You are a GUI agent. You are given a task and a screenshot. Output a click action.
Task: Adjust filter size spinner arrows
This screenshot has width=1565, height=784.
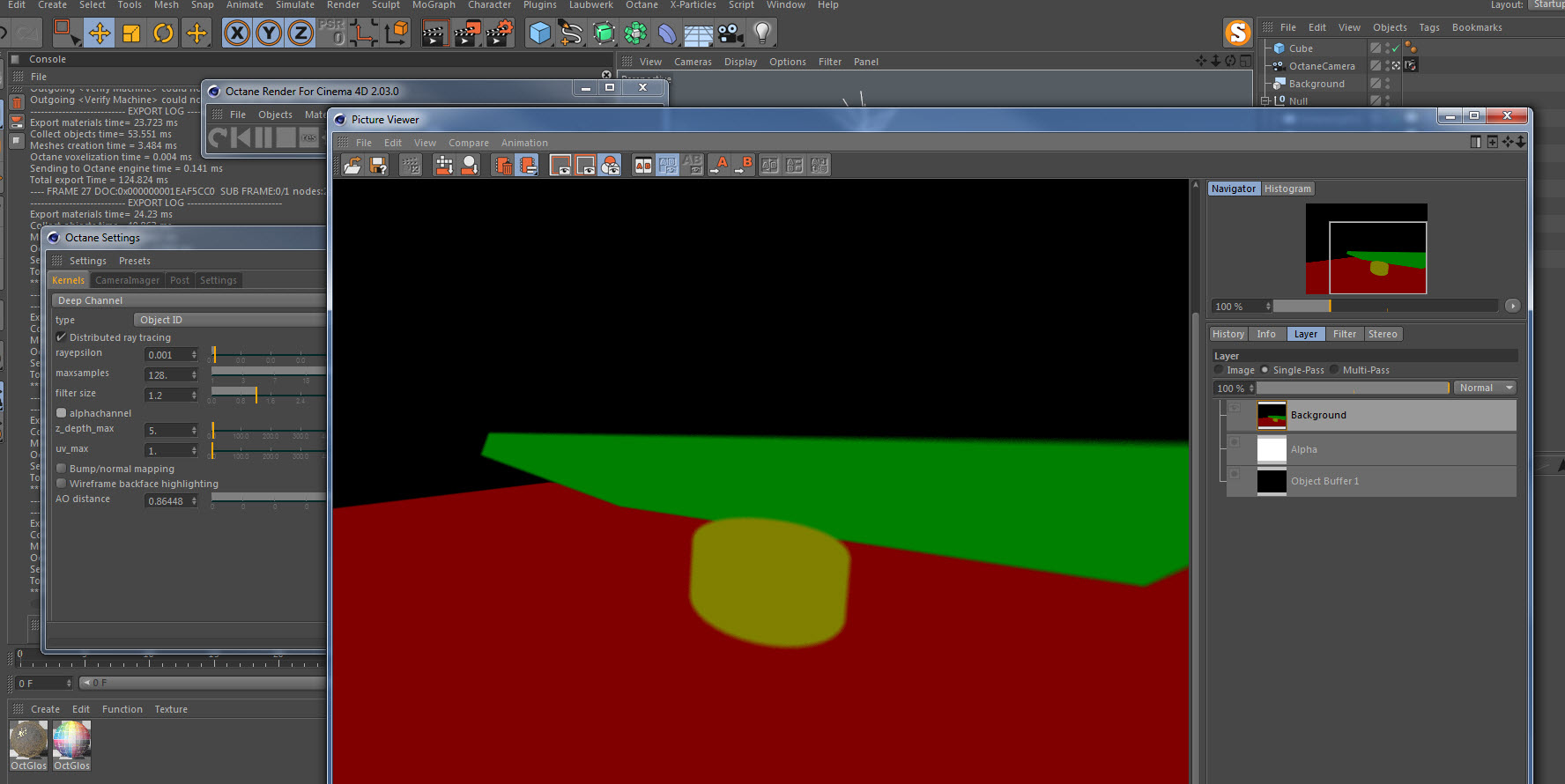pos(194,396)
